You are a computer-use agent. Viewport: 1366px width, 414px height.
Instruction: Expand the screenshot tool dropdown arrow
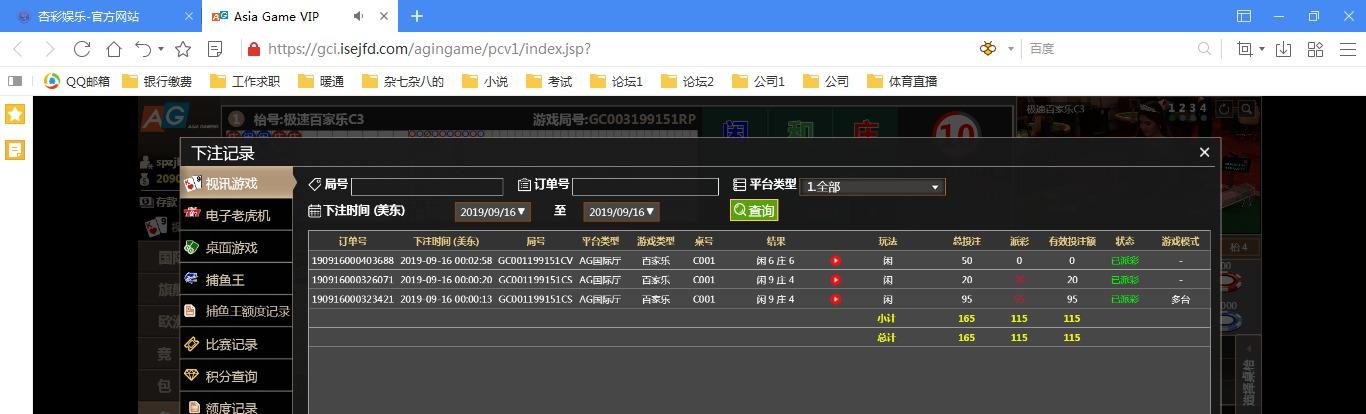(1261, 49)
